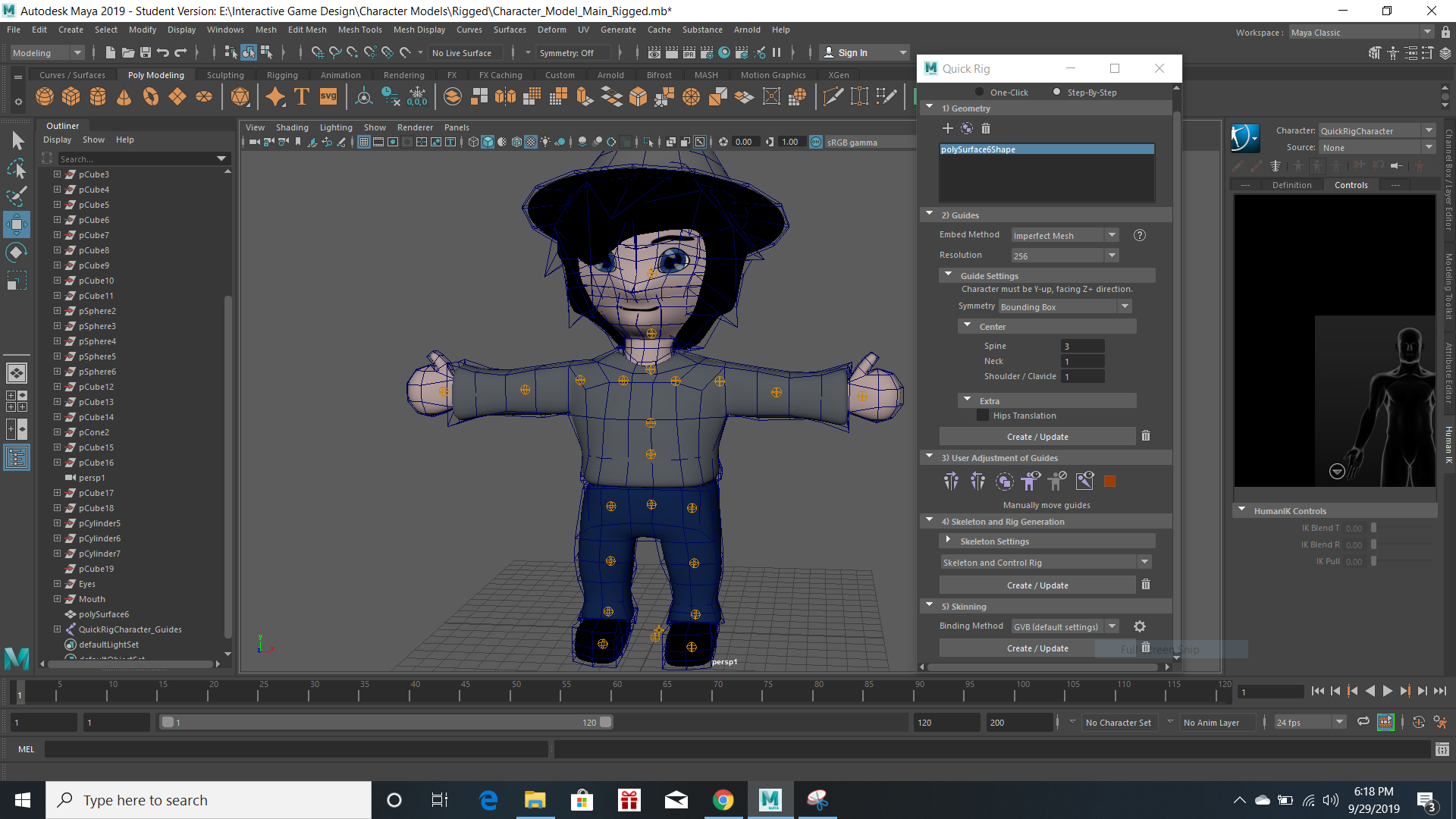Create a polygon cube from the shelf
The width and height of the screenshot is (1456, 819).
coord(71,97)
